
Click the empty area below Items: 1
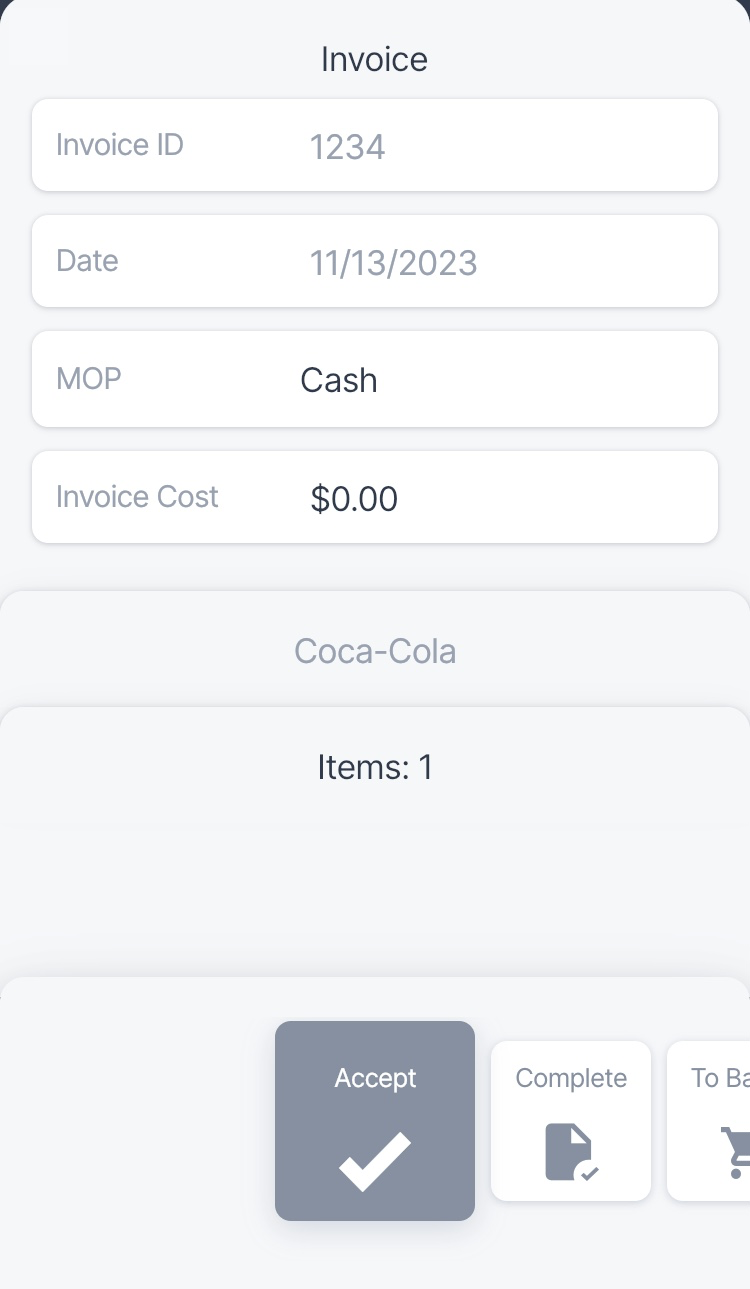[x=375, y=880]
